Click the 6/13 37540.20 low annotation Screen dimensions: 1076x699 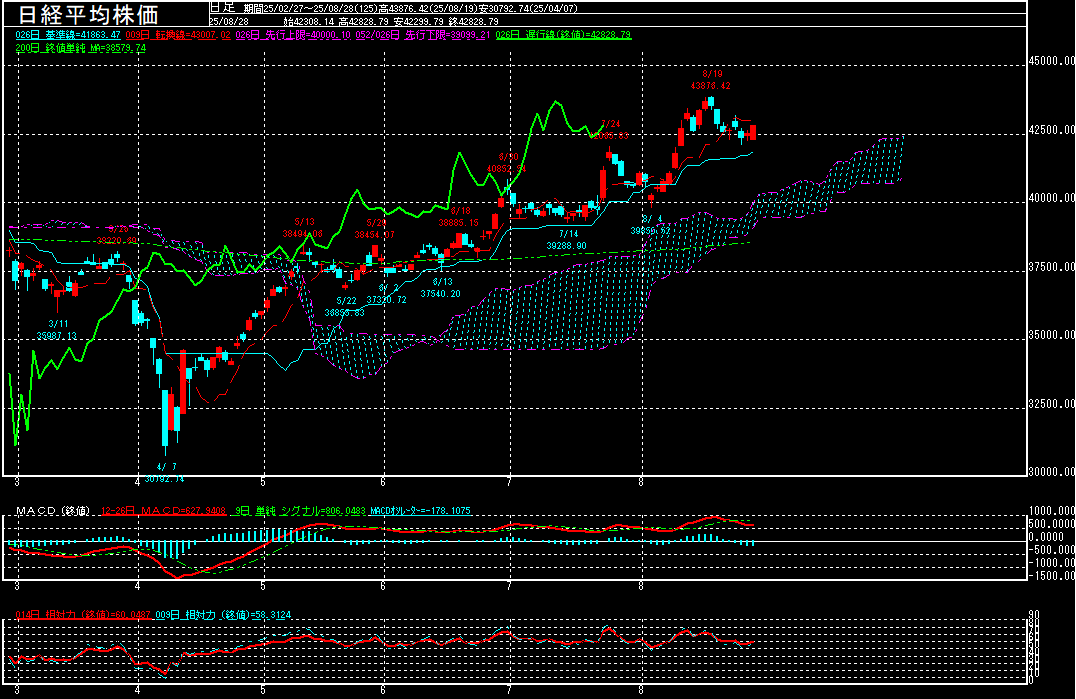point(441,287)
